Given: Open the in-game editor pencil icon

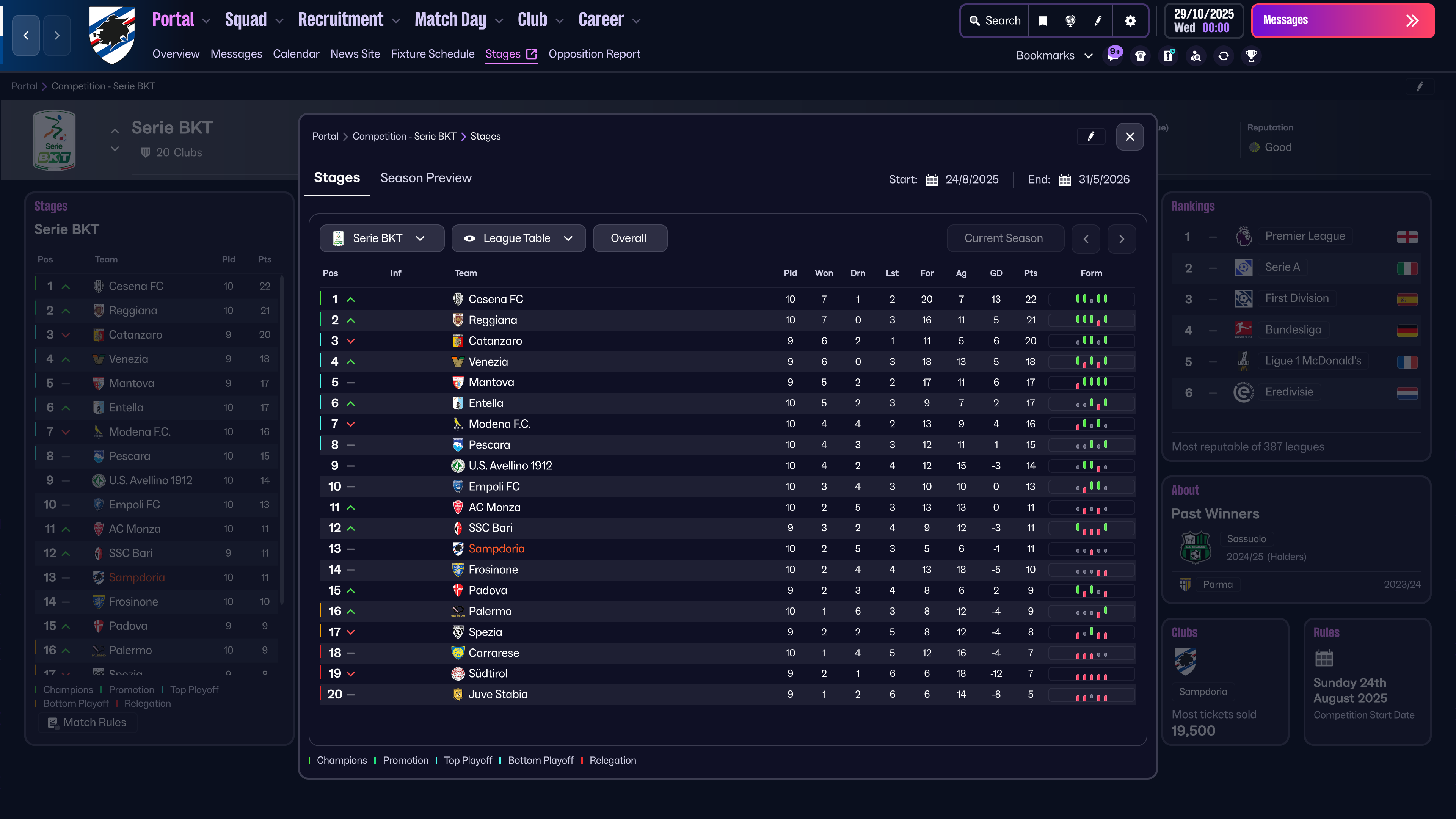Looking at the screenshot, I should (1098, 20).
